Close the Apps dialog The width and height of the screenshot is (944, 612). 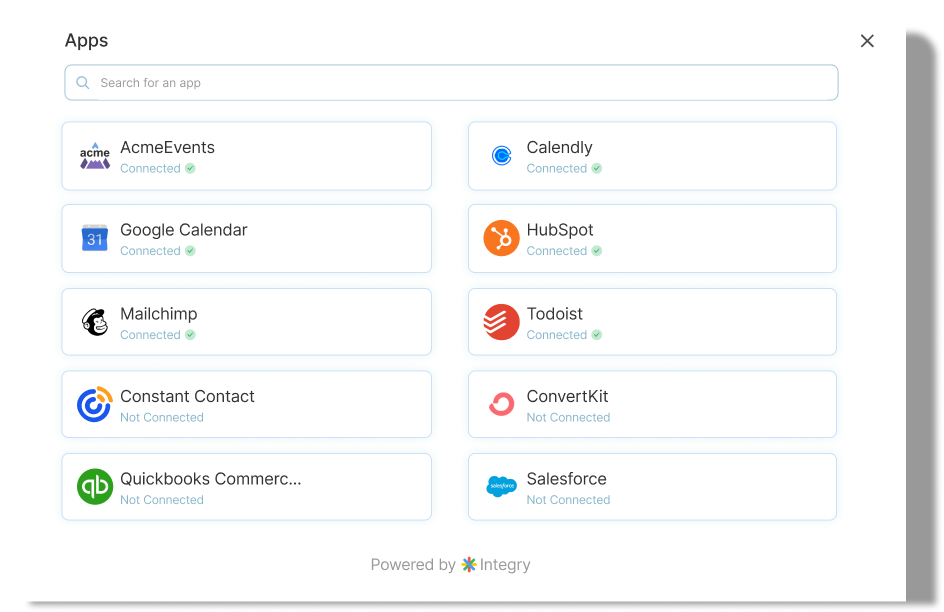(867, 41)
